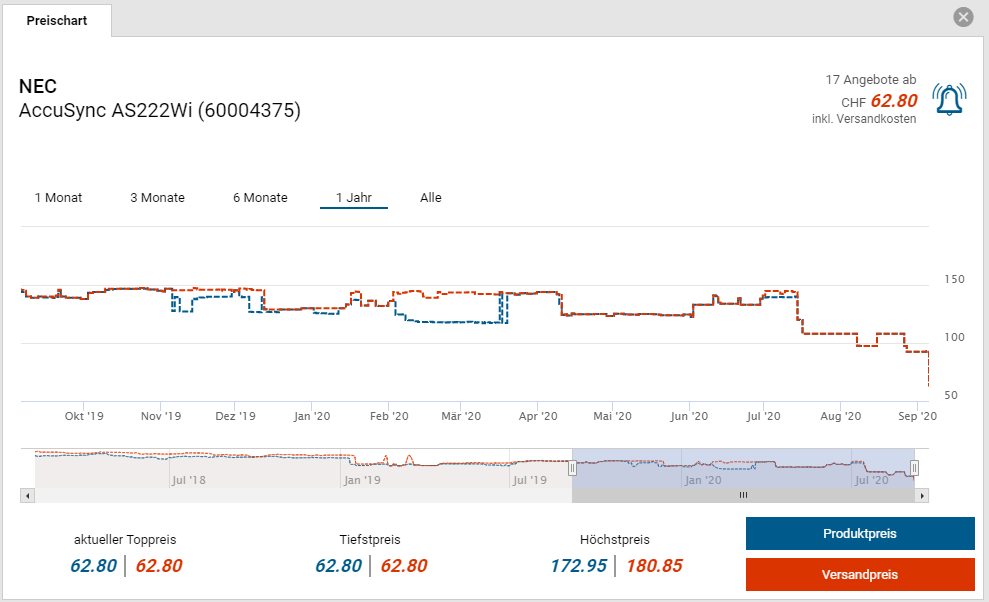Open the Preischart tab
Screen dimensions: 989x602
(x=56, y=21)
